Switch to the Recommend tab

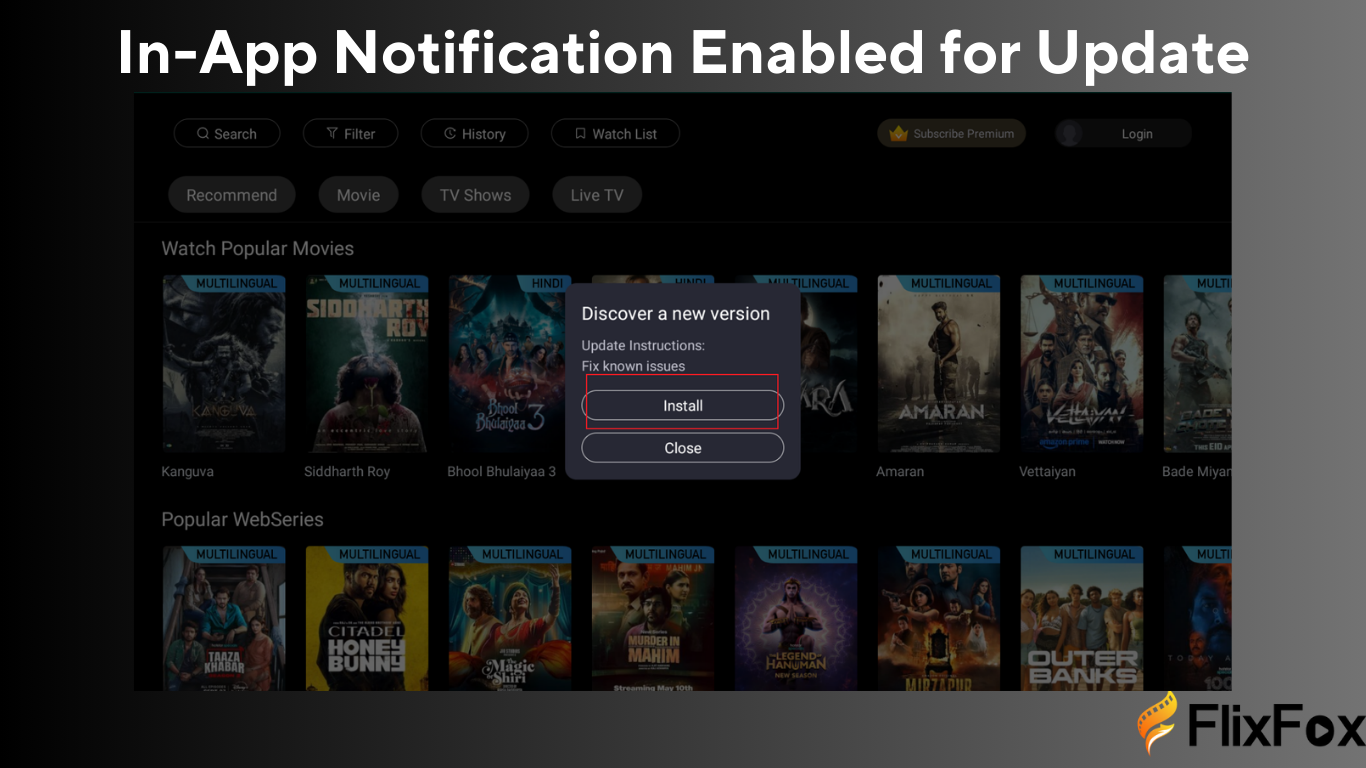(231, 195)
